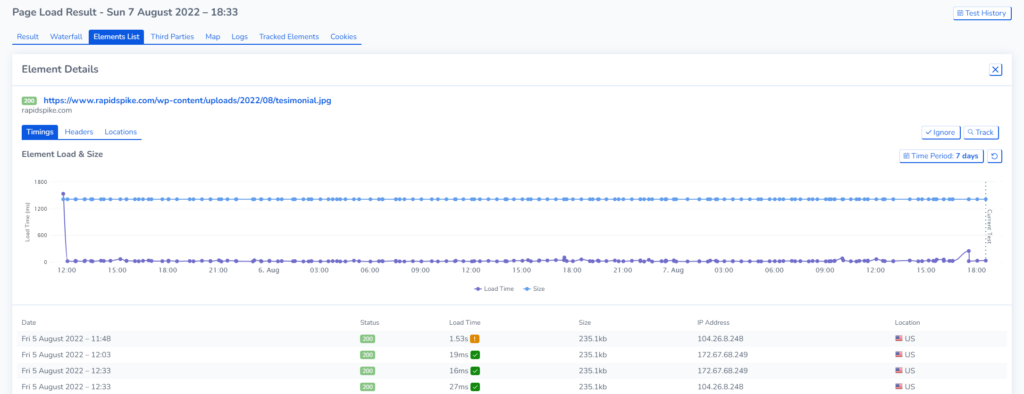
Task: Open the Headers sub-tab
Action: click(79, 132)
